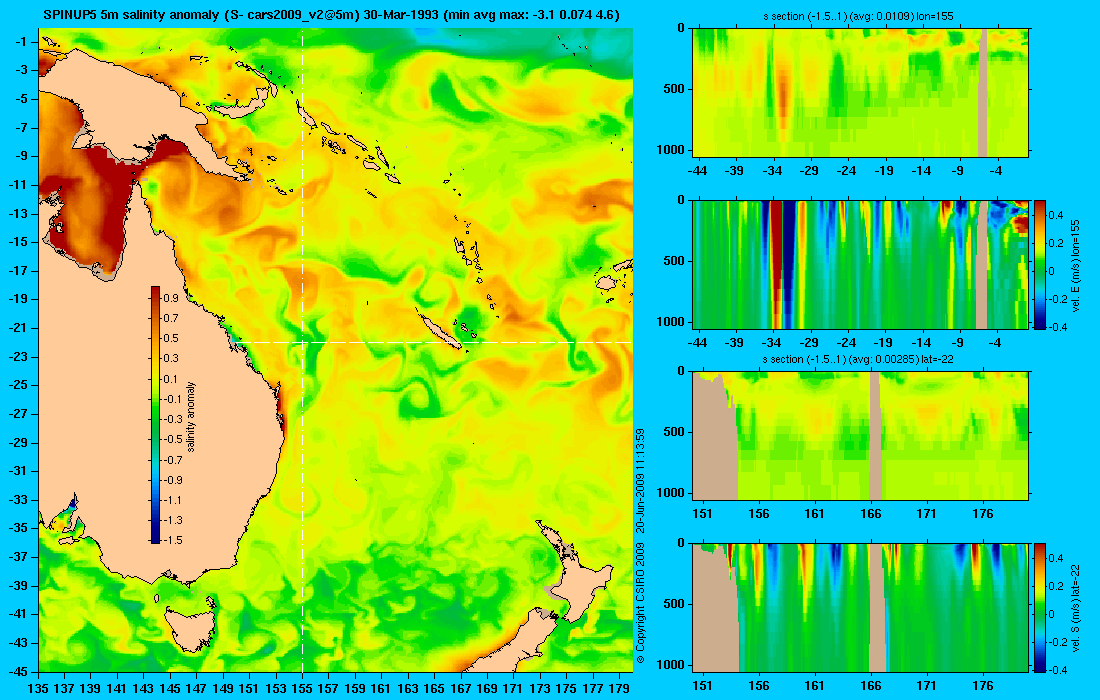This screenshot has height=700, width=1100.
Task: Click the '0.9' value on the salinity colorbar
Action: 171,298
